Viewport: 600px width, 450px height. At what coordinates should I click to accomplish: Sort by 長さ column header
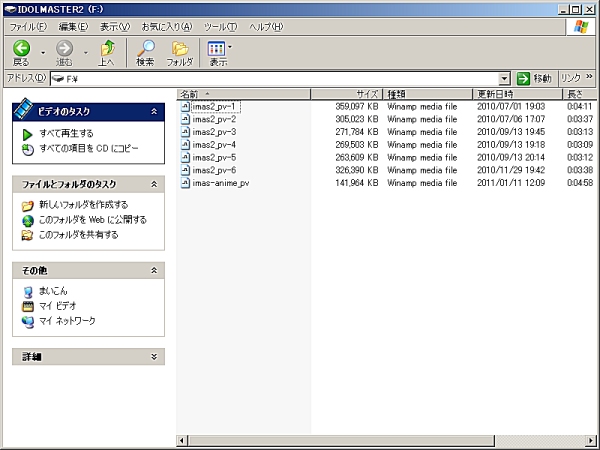tap(579, 94)
